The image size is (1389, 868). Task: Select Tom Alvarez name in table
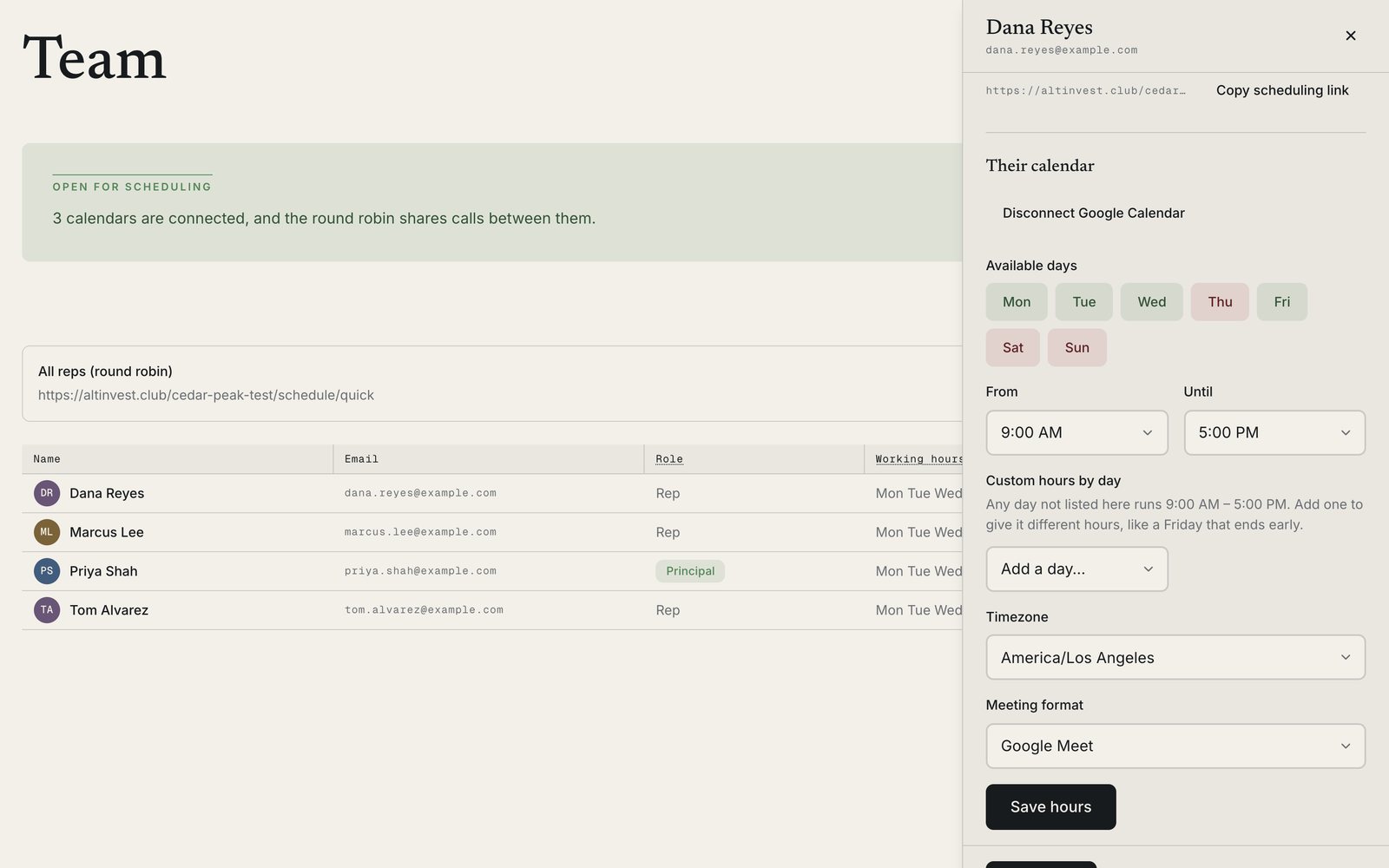click(109, 610)
